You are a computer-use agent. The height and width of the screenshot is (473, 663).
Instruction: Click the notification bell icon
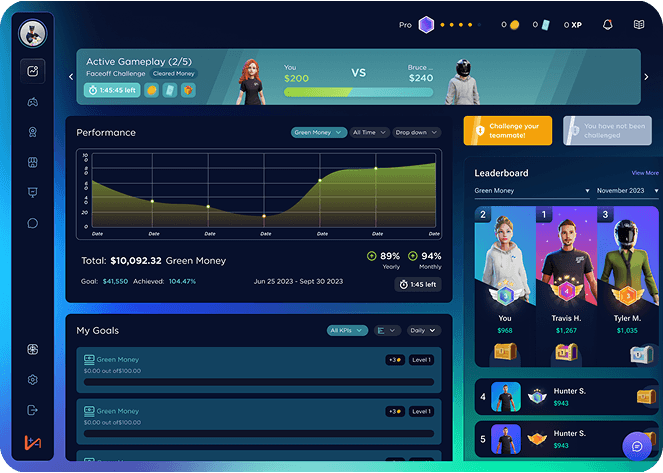click(x=607, y=25)
